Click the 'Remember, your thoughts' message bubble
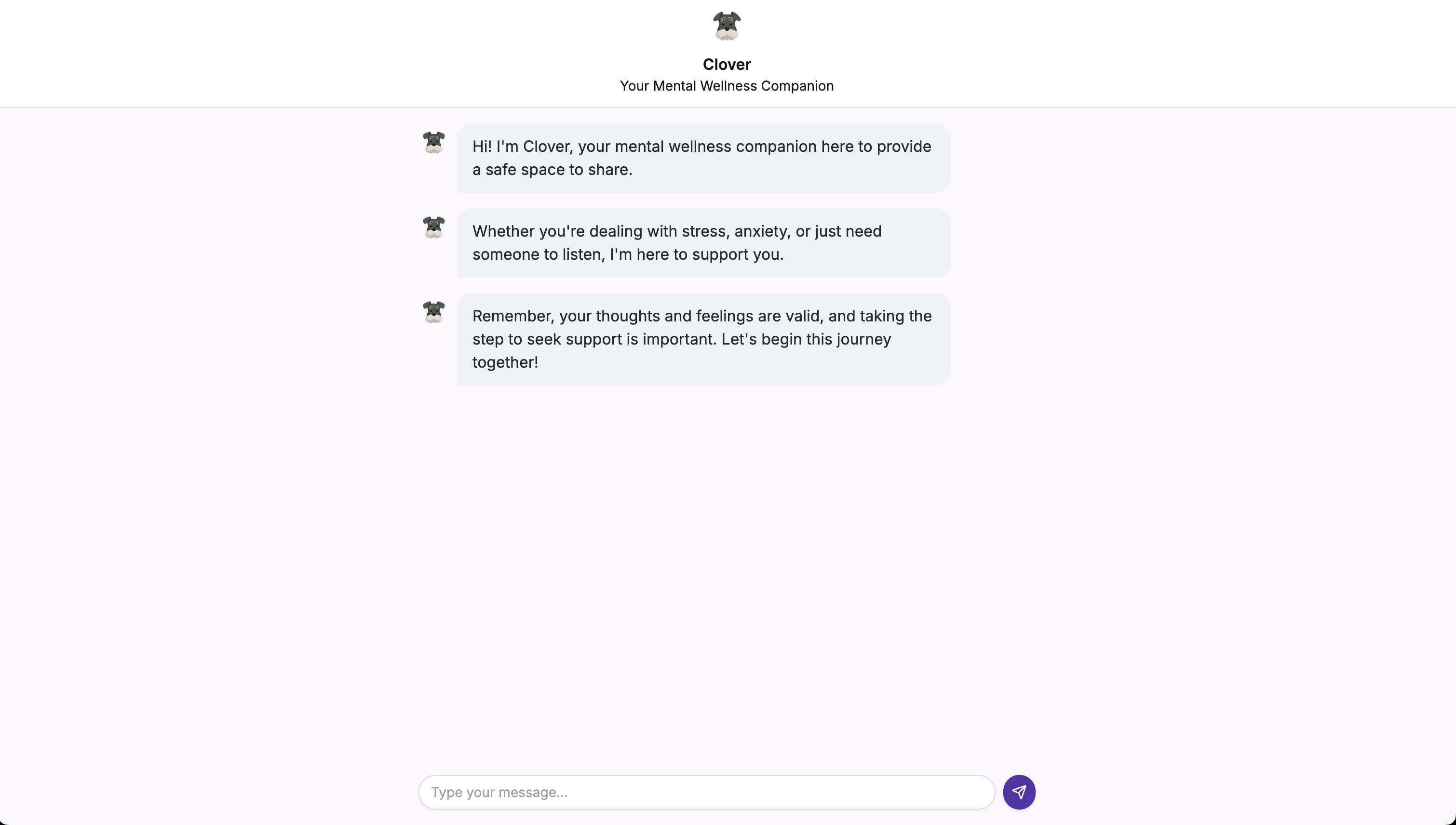The width and height of the screenshot is (1456, 825). click(x=703, y=339)
